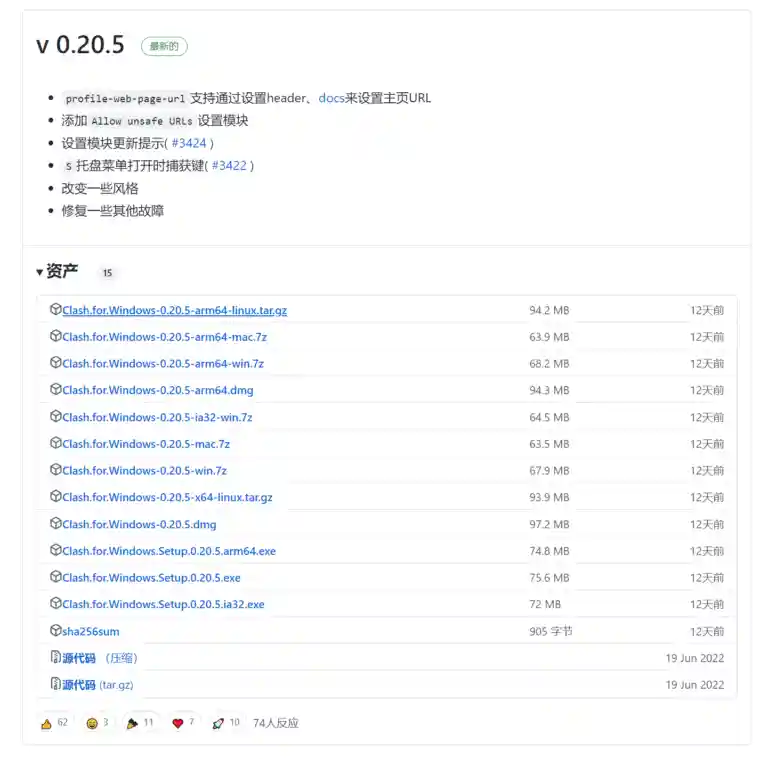Click package icon beside 0.20.5-win.7z
Viewport: 768px width, 759px height.
[x=55, y=469]
